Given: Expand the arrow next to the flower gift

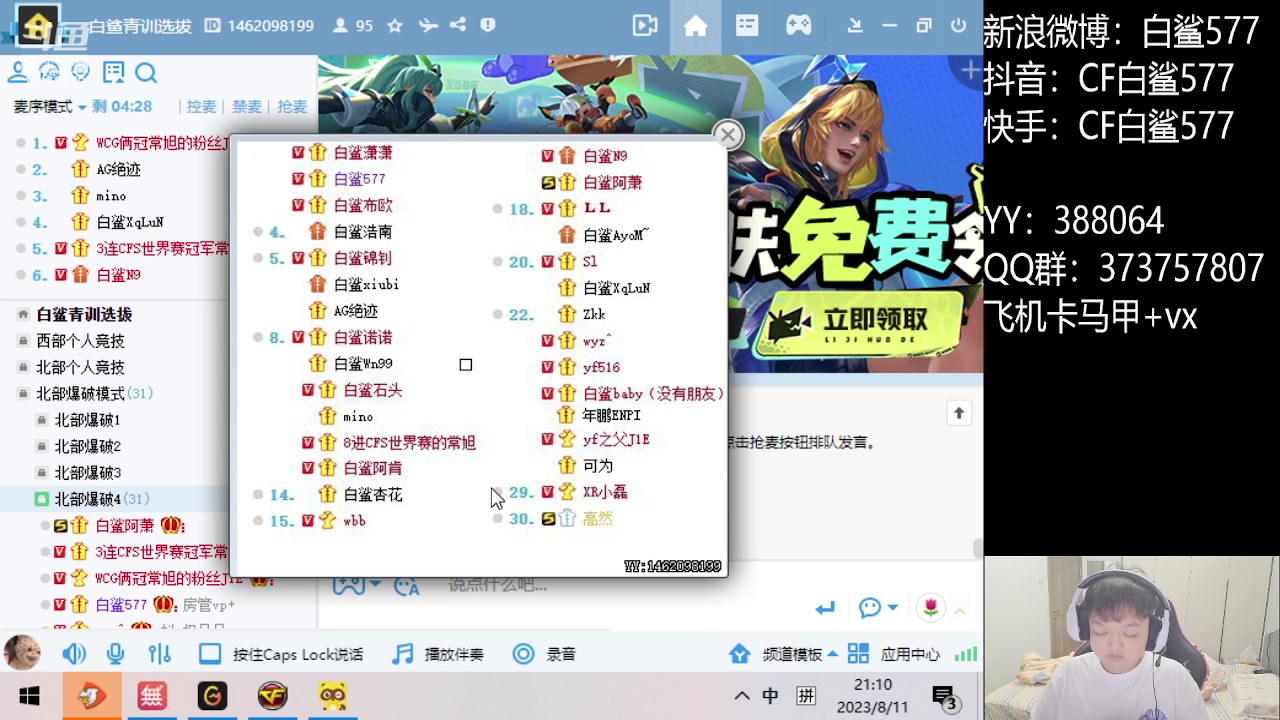Looking at the screenshot, I should [x=959, y=610].
